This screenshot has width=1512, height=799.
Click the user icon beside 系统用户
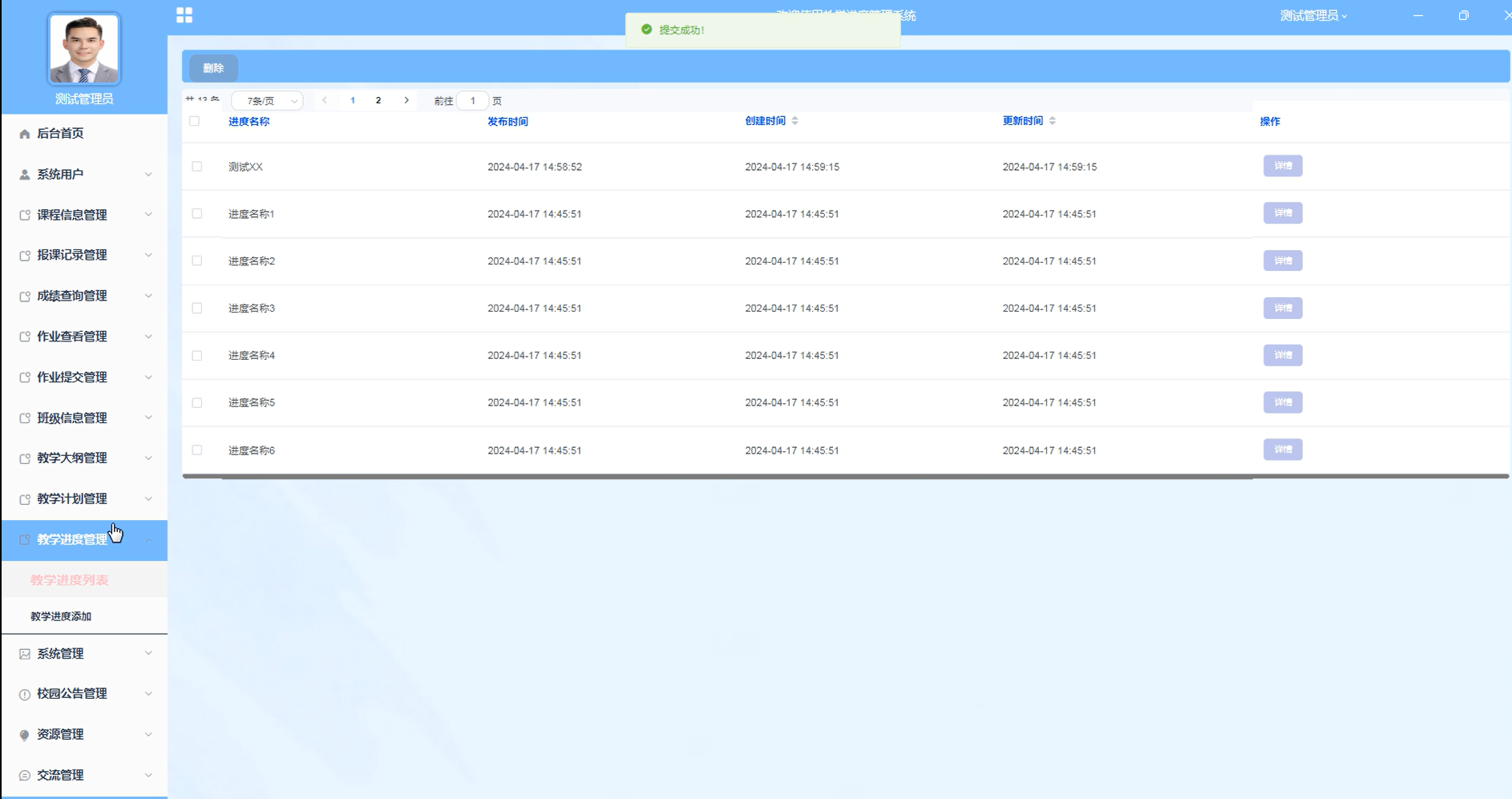25,175
